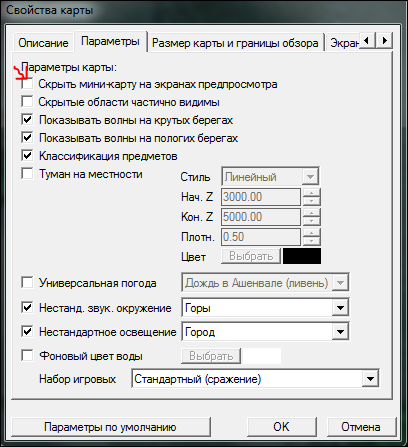408x447 pixels.
Task: Uncheck Показывать волны на пологих берегах
Action: point(27,137)
